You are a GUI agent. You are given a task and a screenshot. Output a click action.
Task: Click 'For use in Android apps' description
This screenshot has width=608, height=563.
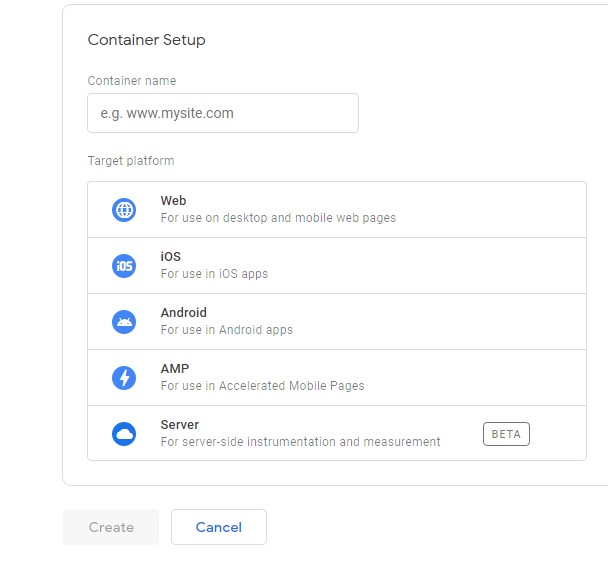227,330
